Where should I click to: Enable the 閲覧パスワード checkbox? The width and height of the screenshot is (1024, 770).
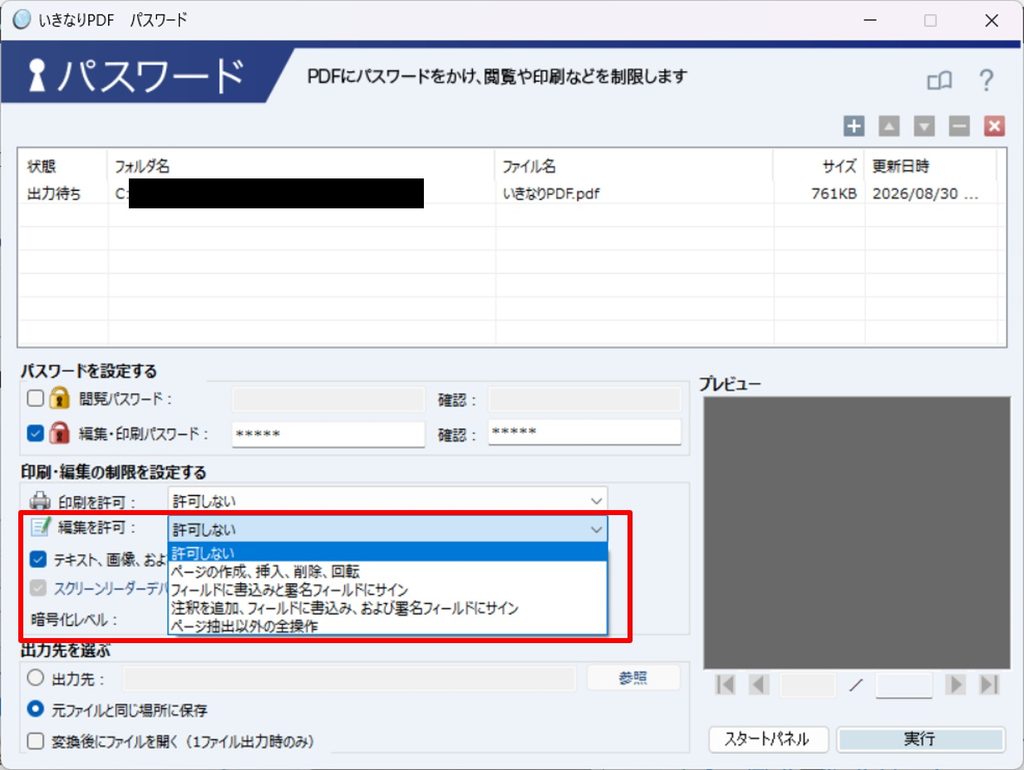coord(35,398)
